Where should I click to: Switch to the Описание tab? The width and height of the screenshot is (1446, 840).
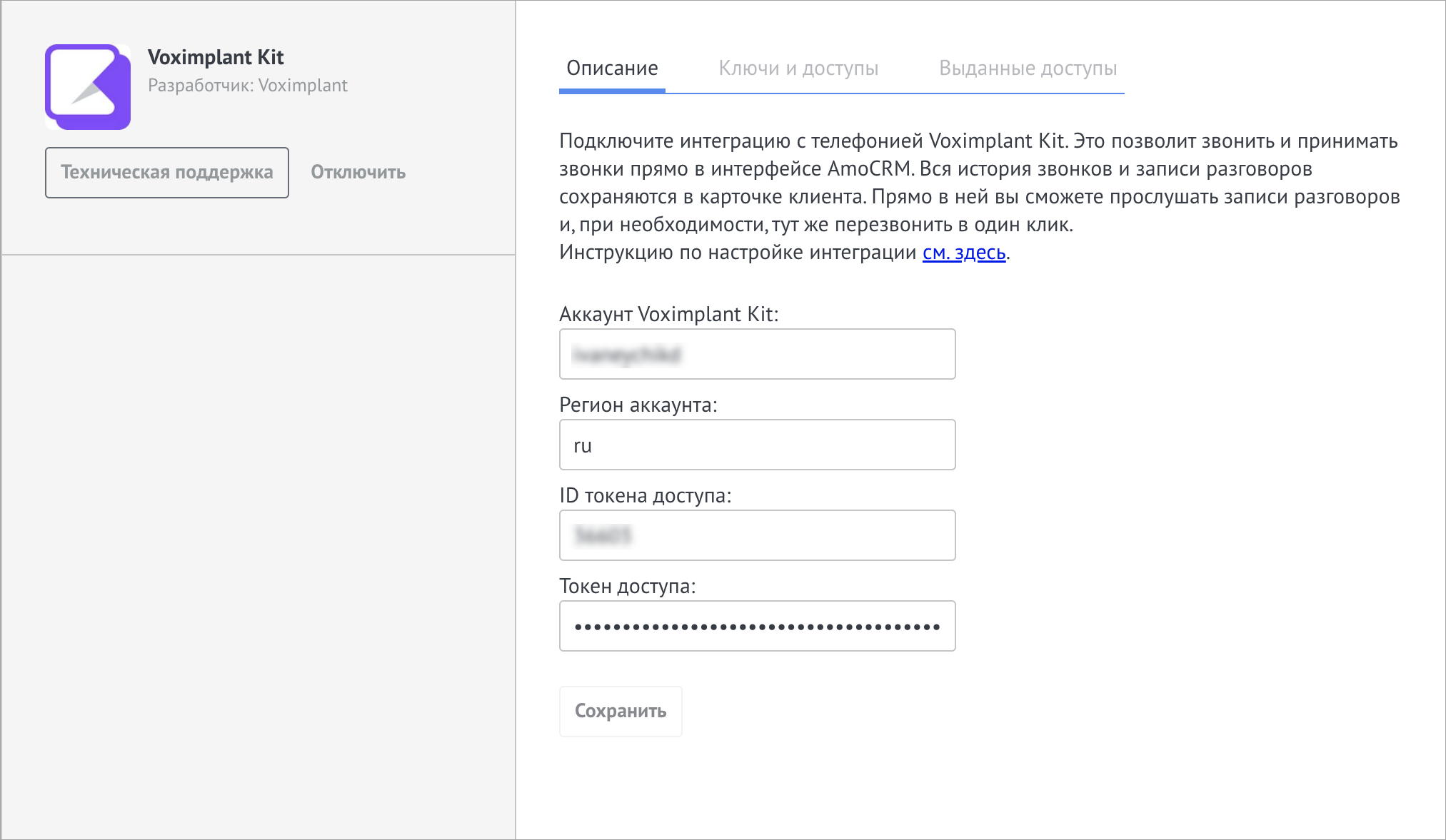pyautogui.click(x=613, y=69)
